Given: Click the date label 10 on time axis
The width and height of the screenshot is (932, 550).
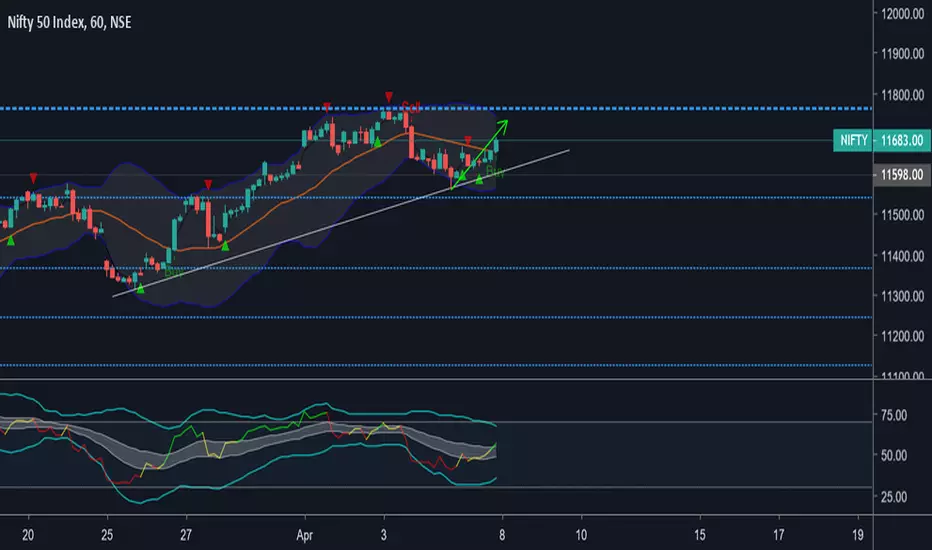Looking at the screenshot, I should 581,535.
